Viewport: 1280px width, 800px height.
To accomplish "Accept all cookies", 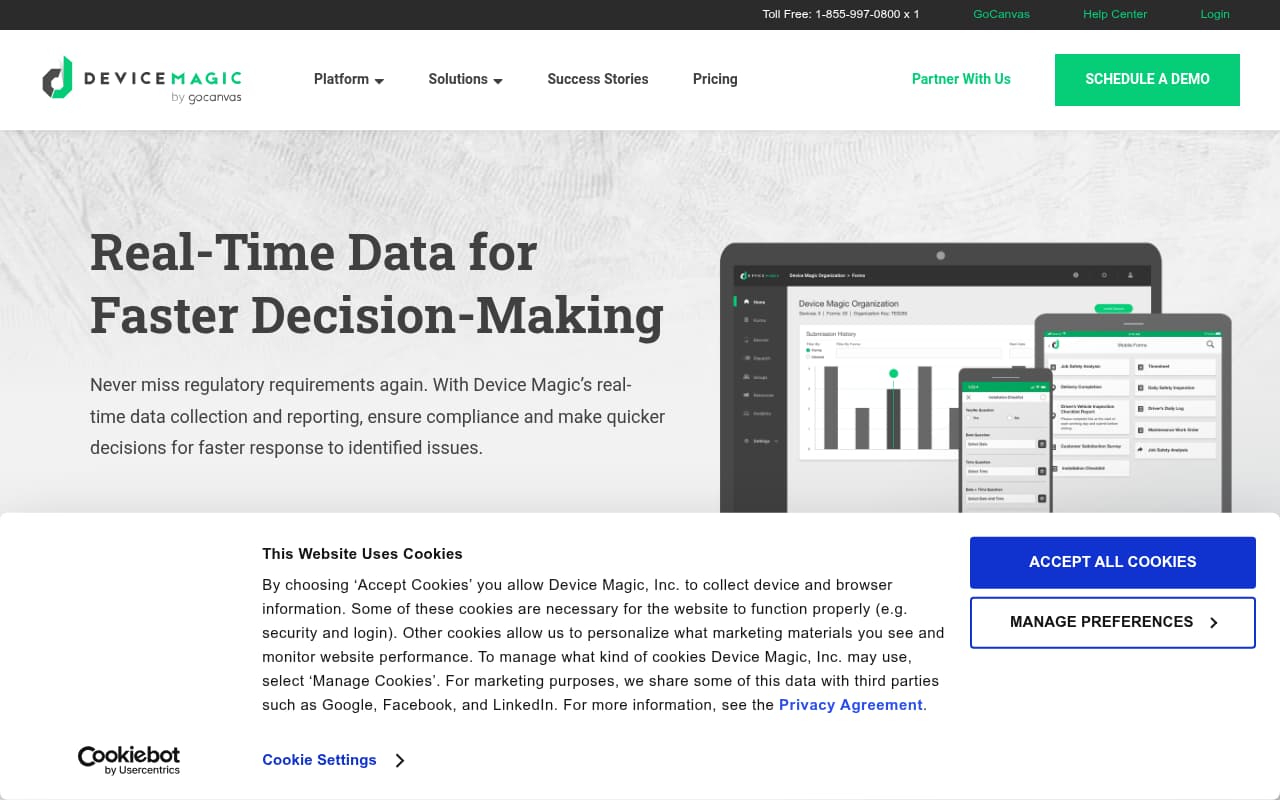I will click(1113, 562).
